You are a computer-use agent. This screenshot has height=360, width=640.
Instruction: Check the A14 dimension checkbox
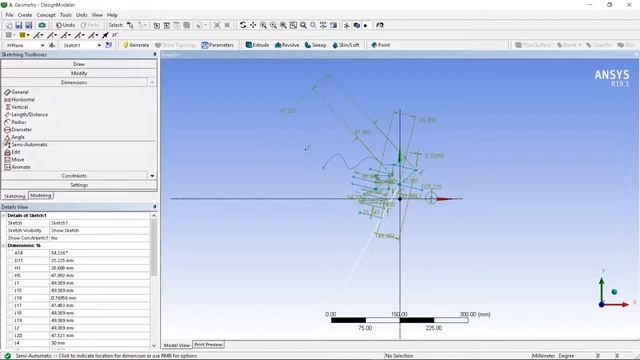[10, 253]
